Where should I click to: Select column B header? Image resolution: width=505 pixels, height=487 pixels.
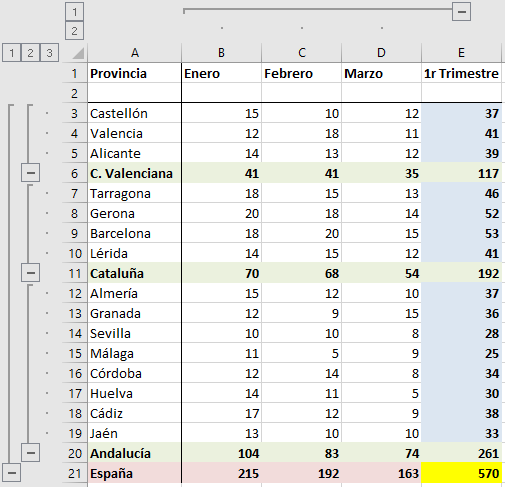(221, 53)
